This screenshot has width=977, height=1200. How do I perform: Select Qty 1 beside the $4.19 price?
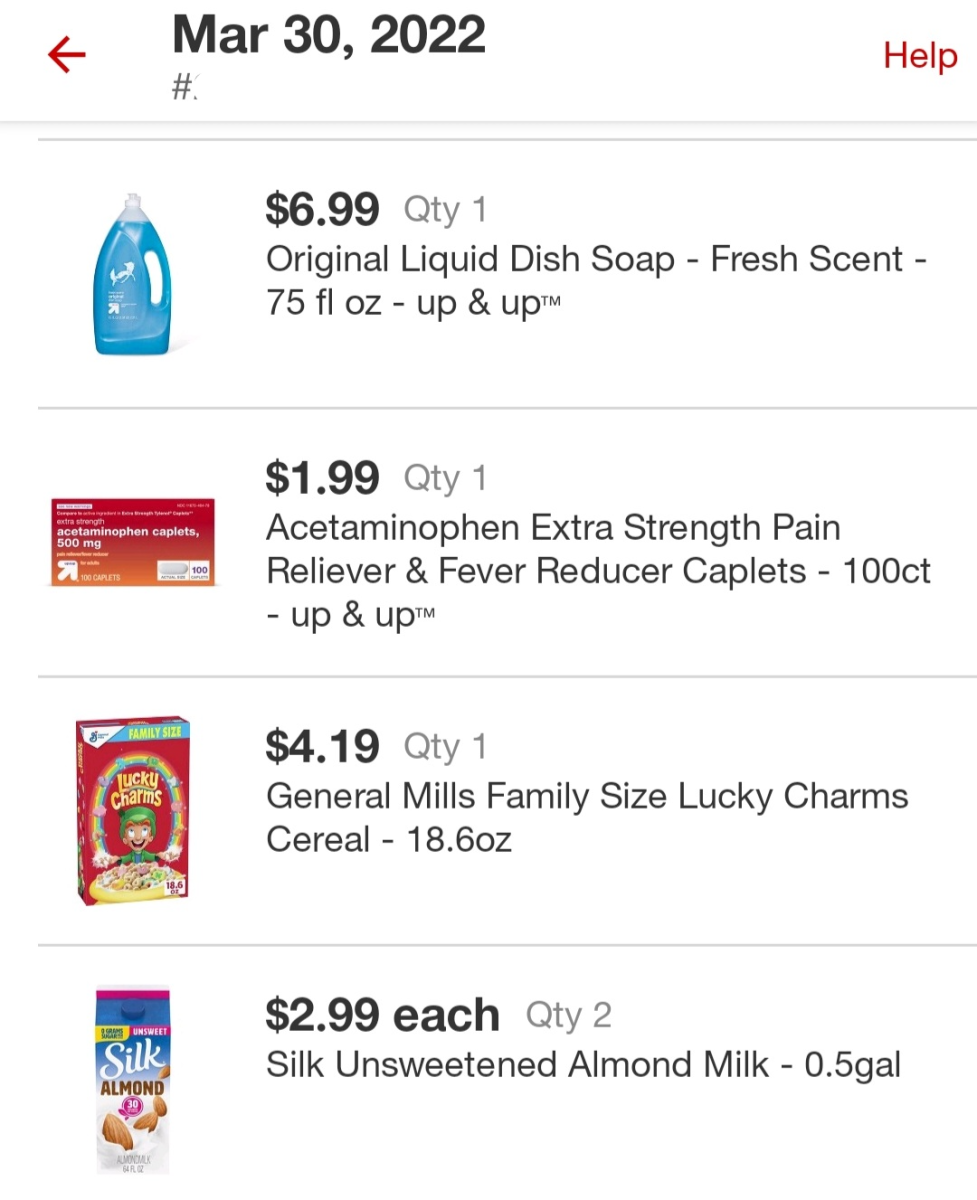click(x=445, y=747)
